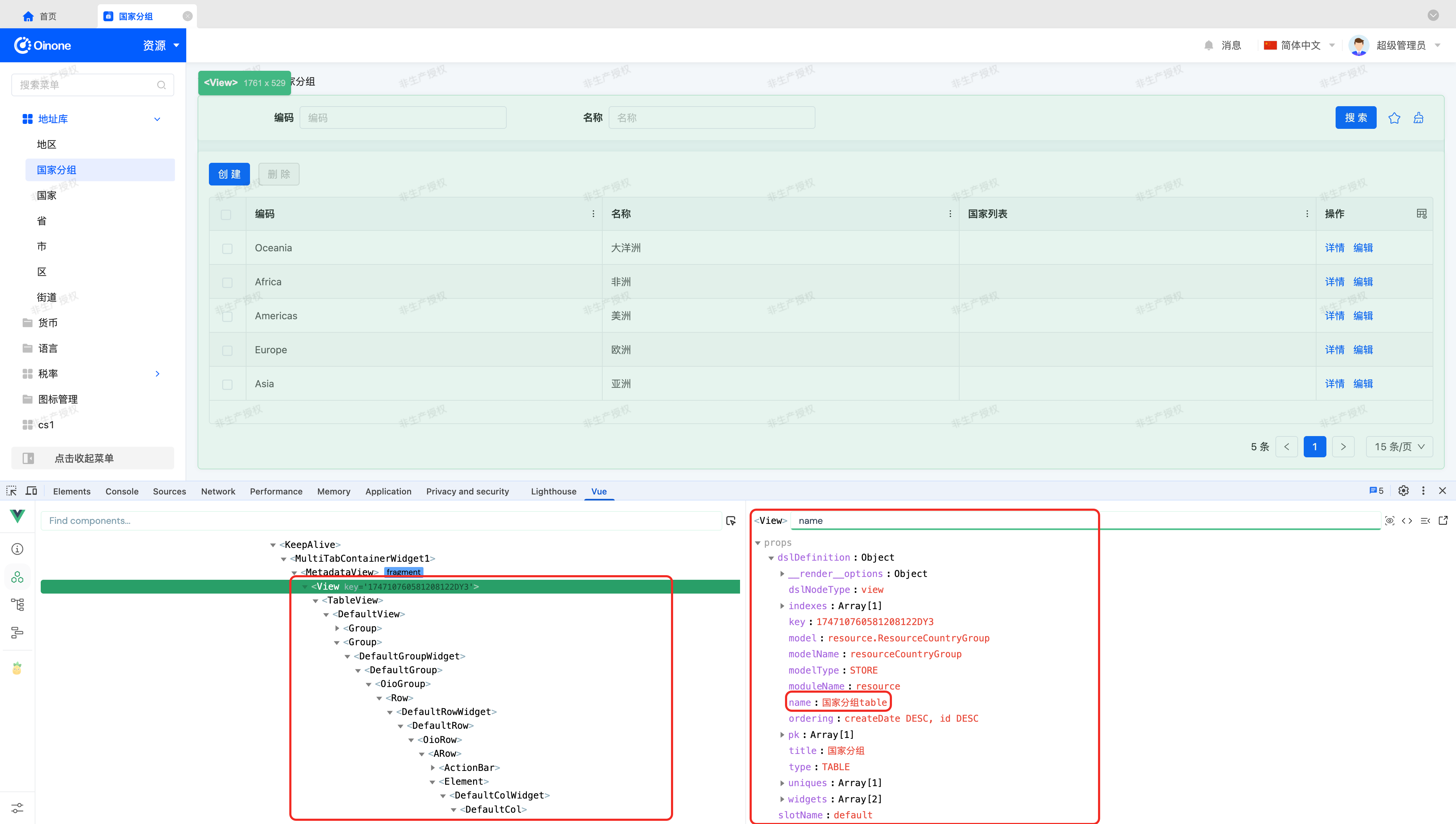The image size is (1456, 824).
Task: Click the notification bell icon
Action: coord(1208,45)
